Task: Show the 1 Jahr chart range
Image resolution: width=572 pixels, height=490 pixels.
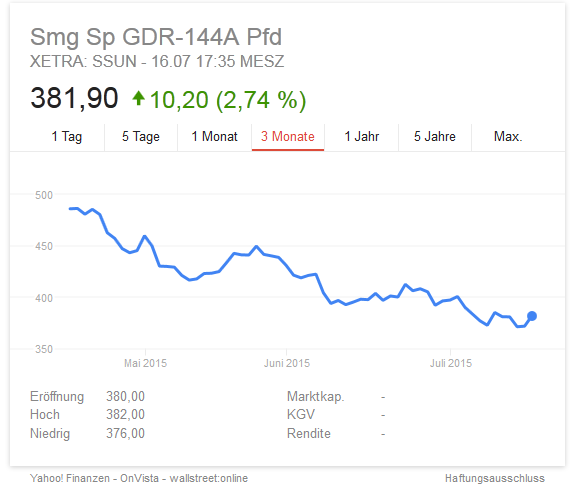Action: pyautogui.click(x=362, y=137)
